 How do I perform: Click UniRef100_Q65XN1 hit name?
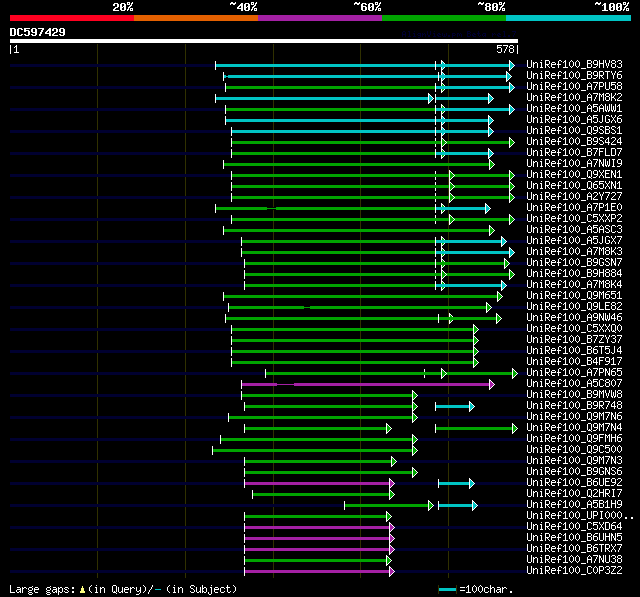(574, 186)
